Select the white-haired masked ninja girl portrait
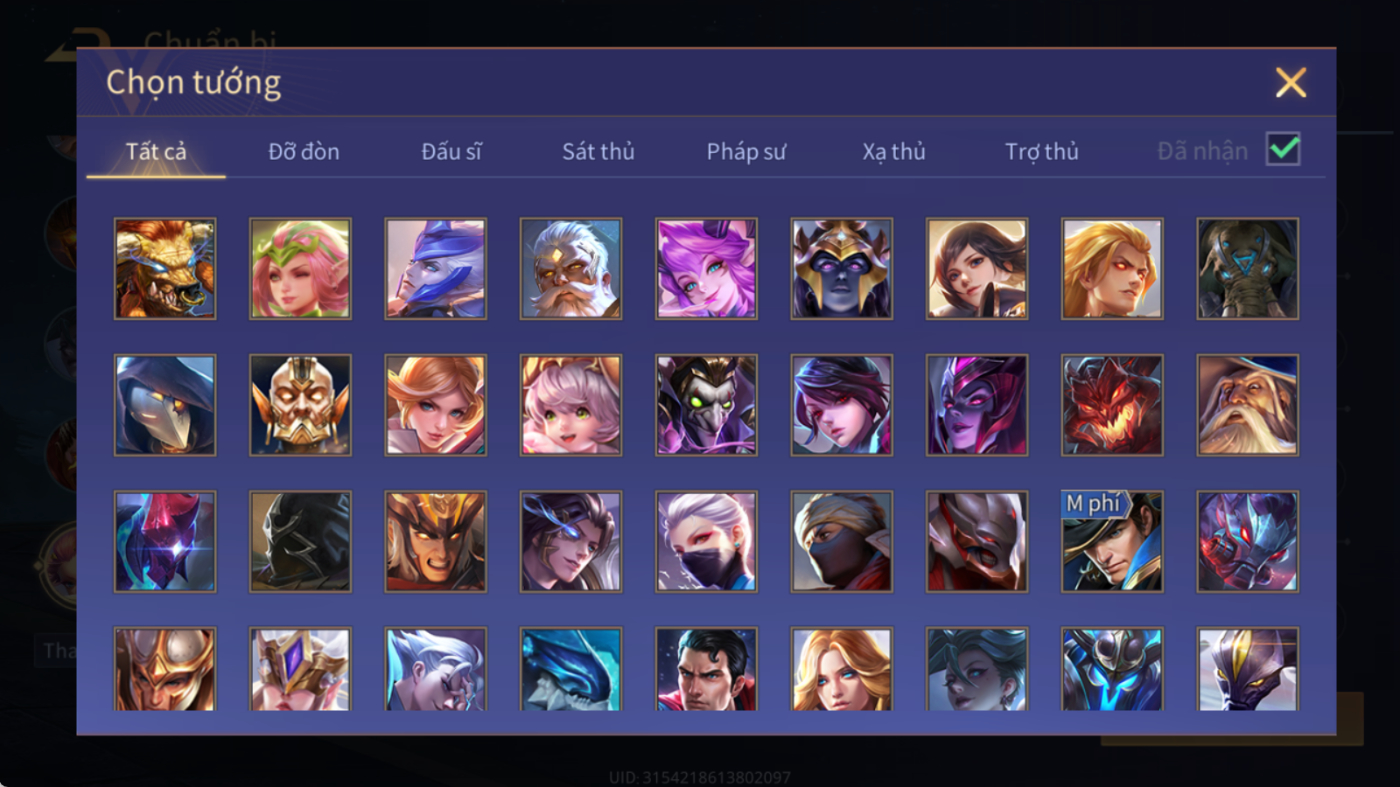This screenshot has width=1400, height=787. pyautogui.click(x=706, y=541)
